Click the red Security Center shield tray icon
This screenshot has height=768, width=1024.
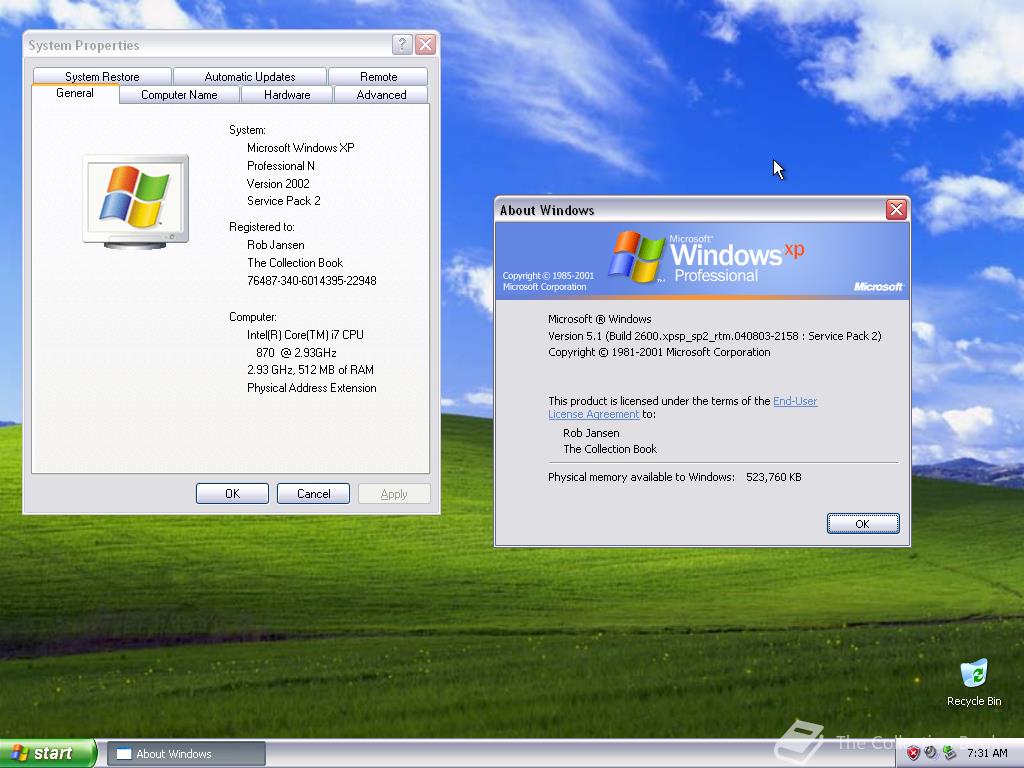pyautogui.click(x=913, y=753)
